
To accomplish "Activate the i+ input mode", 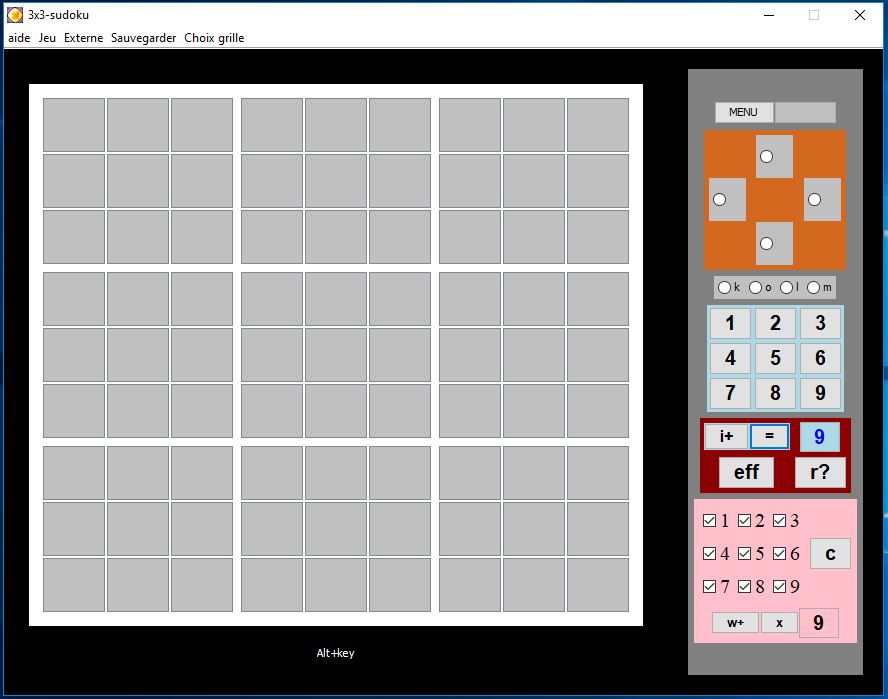I will [x=725, y=436].
